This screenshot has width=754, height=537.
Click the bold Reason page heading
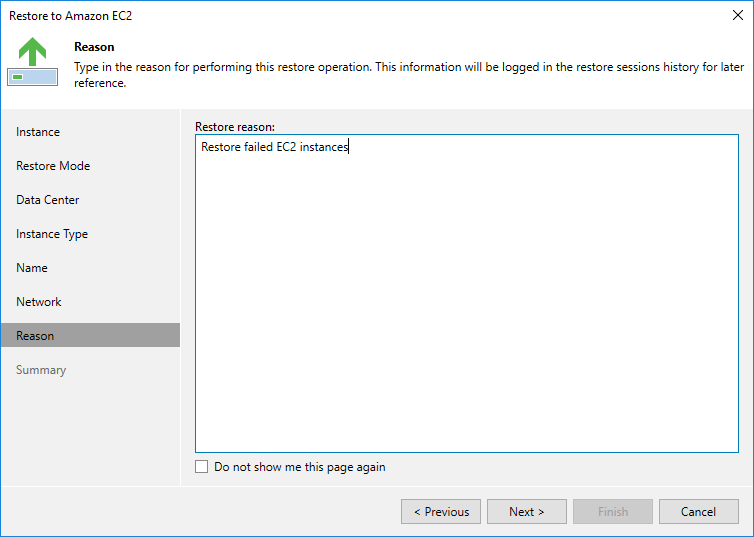coord(94,47)
